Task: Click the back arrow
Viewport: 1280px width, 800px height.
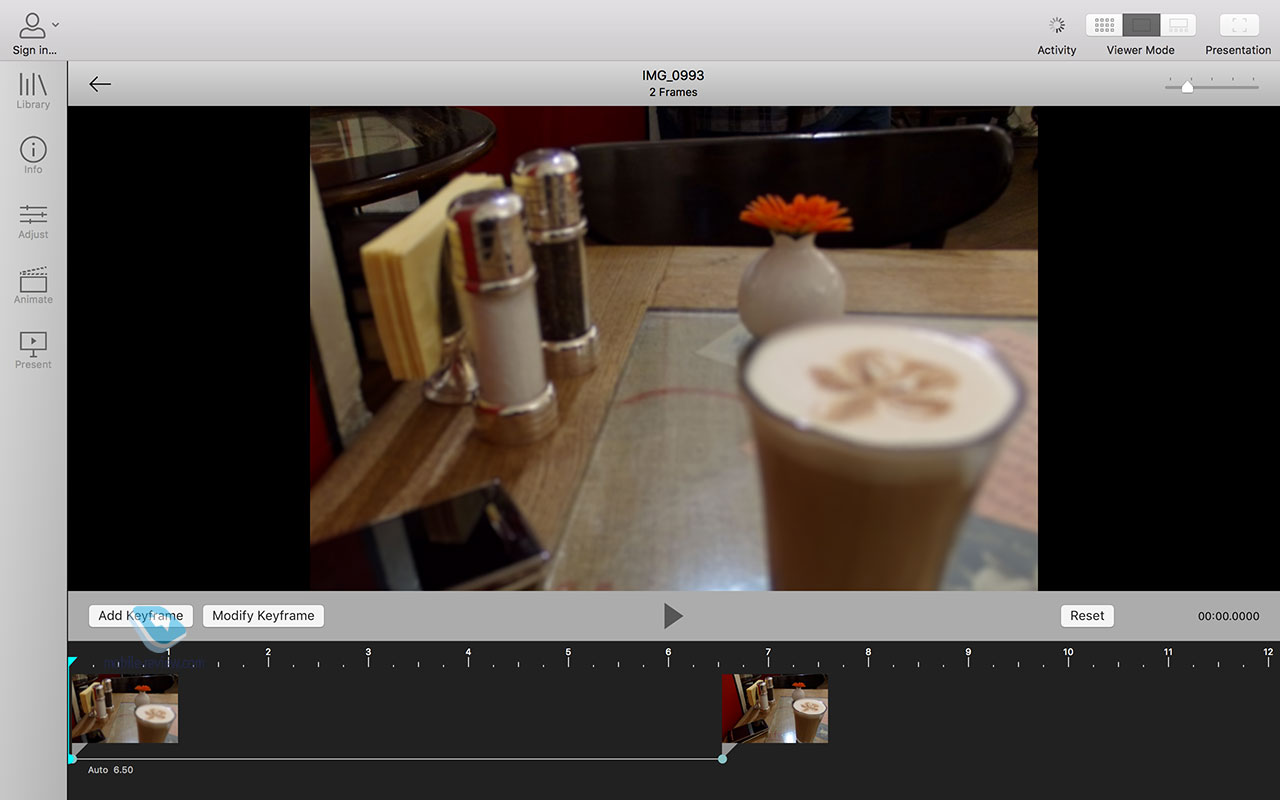Action: [x=100, y=84]
